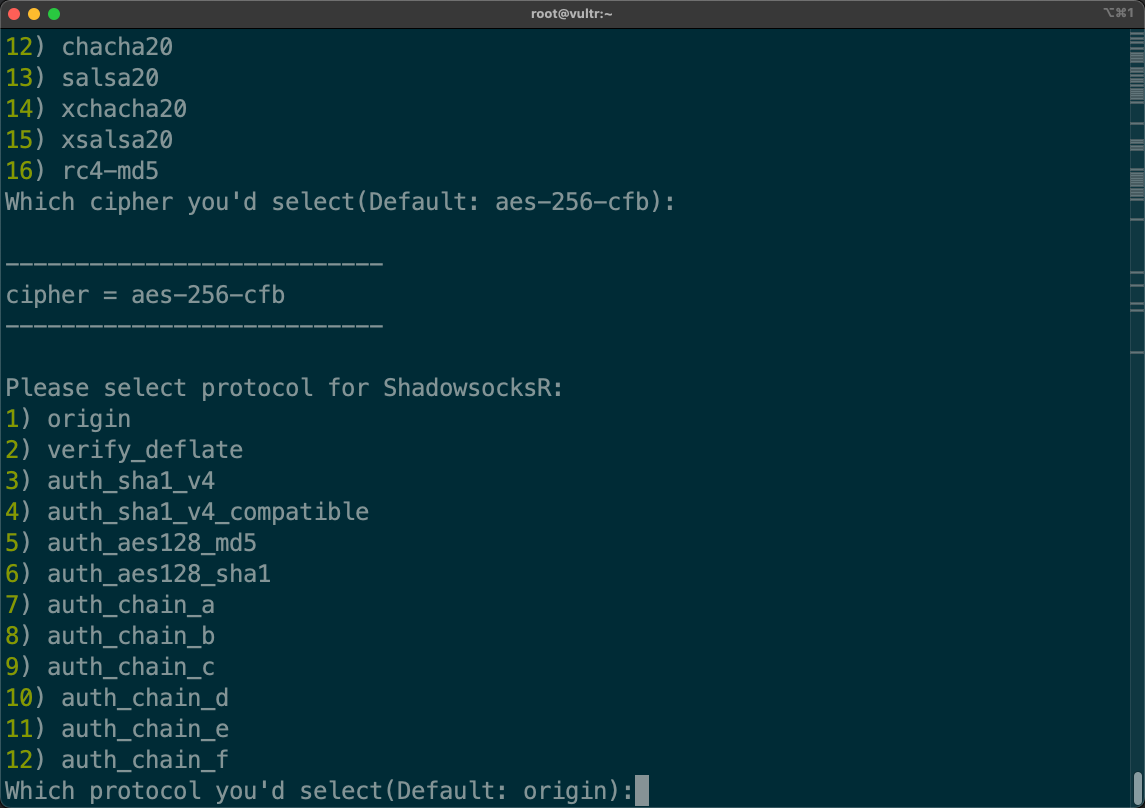
Task: Click the 'auth_chain_f' option text
Action: click(145, 760)
